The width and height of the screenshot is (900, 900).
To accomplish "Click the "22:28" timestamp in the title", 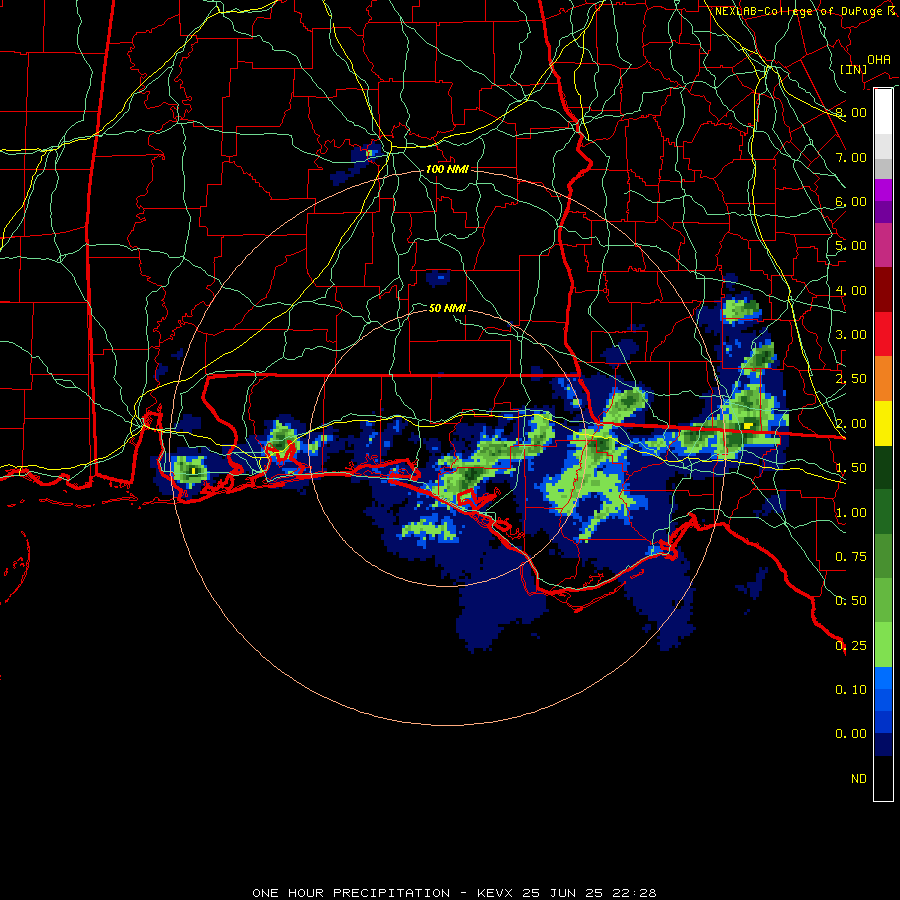I will coord(636,893).
